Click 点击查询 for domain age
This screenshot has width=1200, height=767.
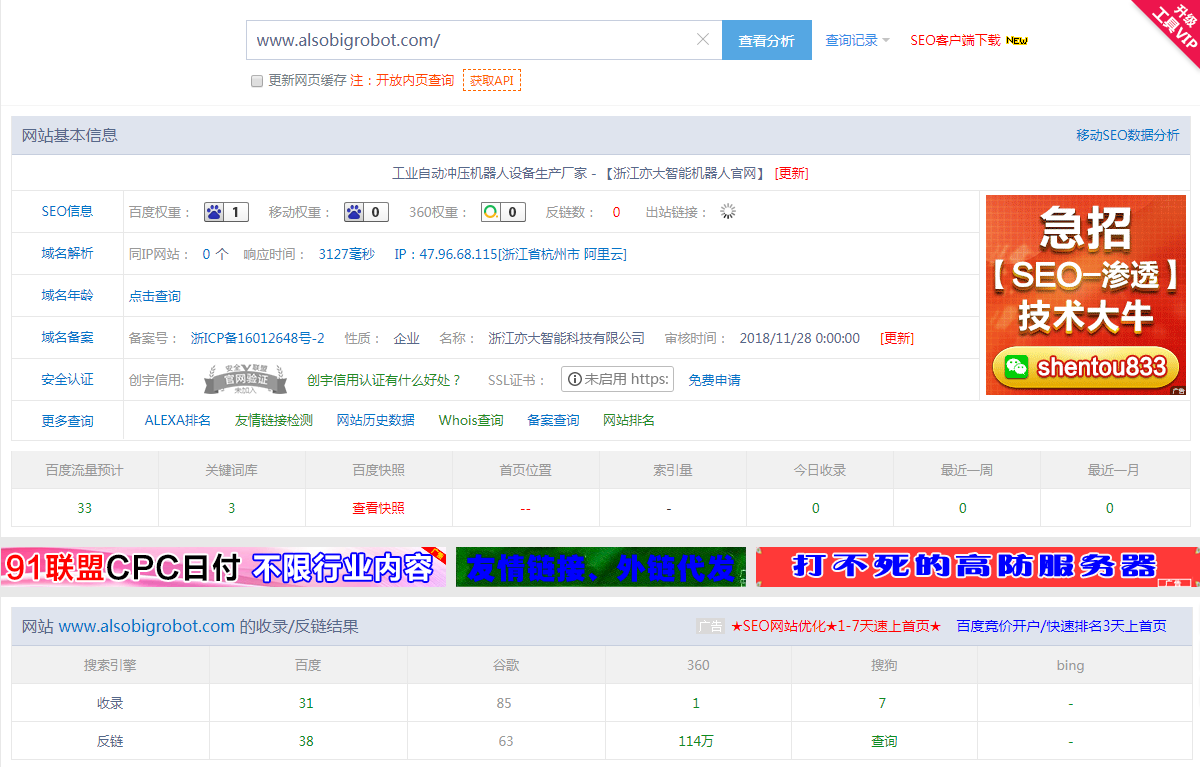[x=153, y=295]
